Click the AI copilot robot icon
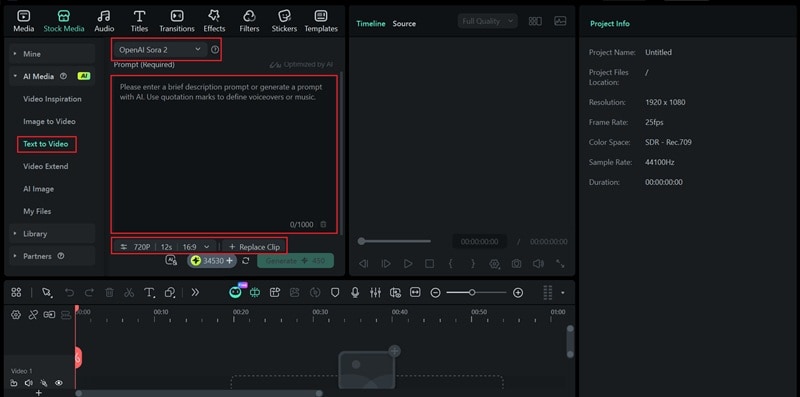The width and height of the screenshot is (800, 397). (x=235, y=292)
